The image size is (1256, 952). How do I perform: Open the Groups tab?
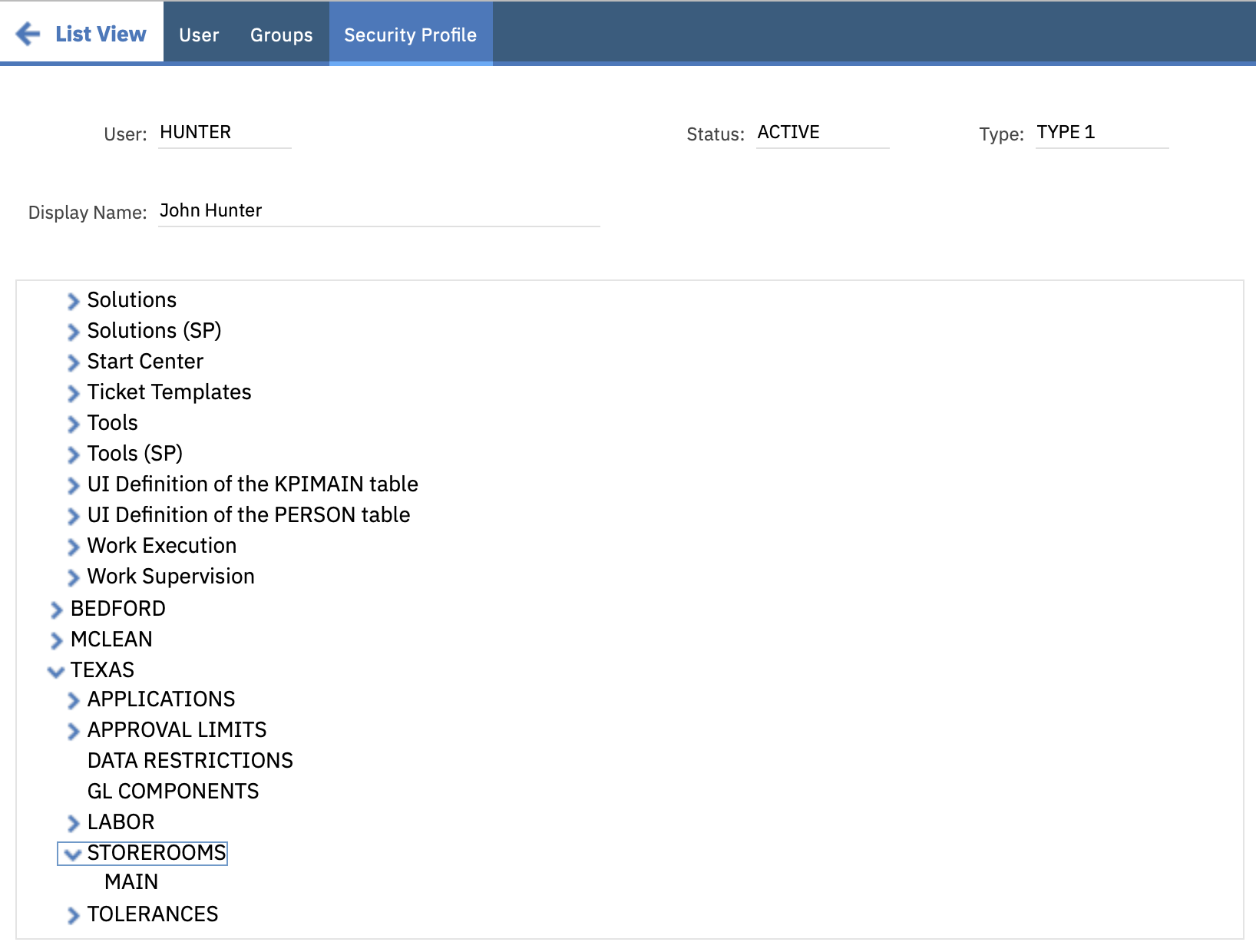pyautogui.click(x=281, y=35)
